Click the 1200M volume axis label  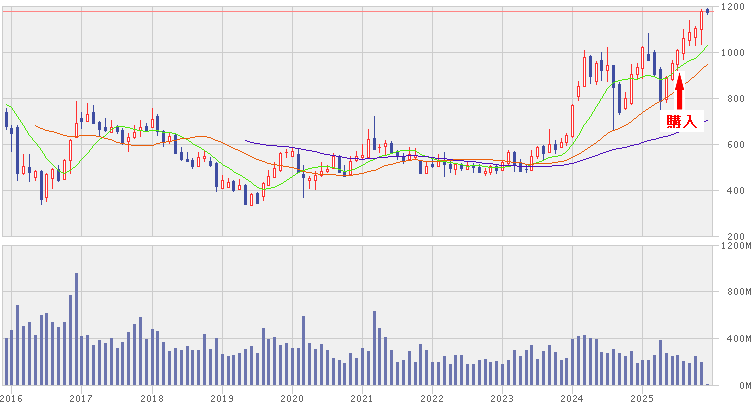[x=737, y=245]
